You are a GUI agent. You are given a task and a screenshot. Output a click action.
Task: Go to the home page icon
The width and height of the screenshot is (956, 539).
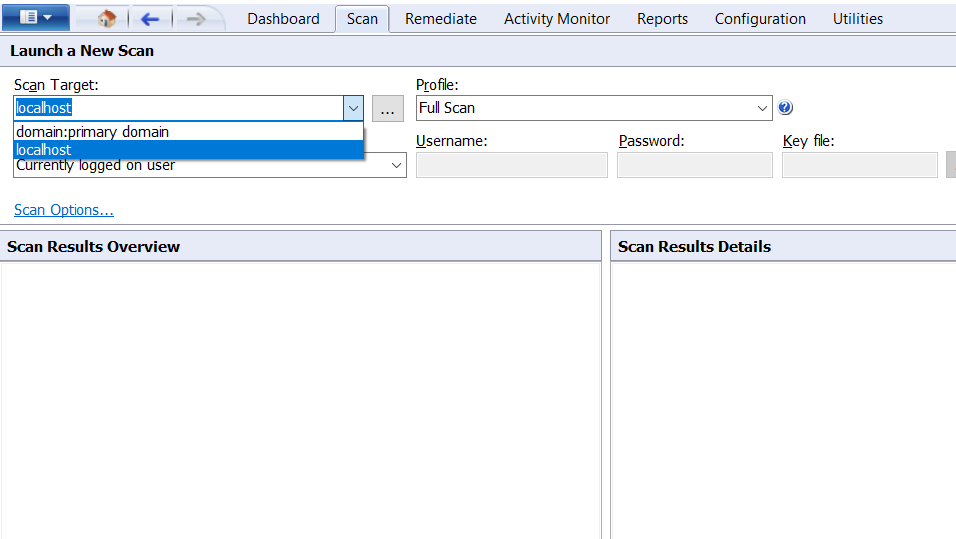[107, 19]
